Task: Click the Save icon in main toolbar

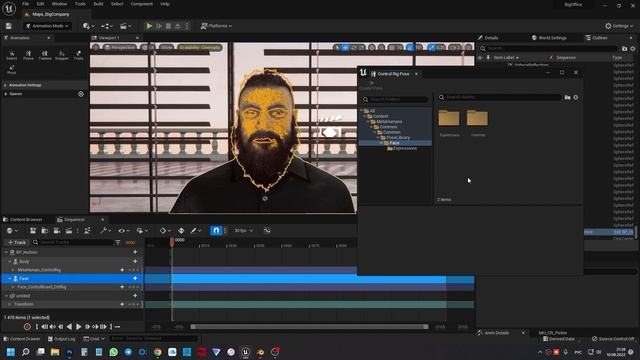Action: click(9, 26)
